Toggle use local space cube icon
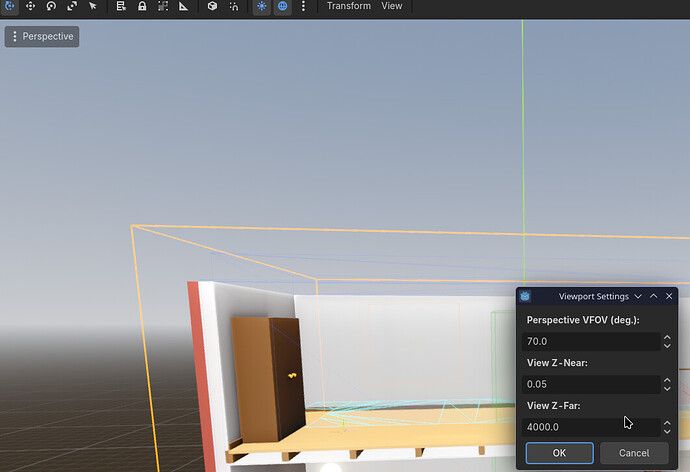690x472 pixels. (x=212, y=6)
